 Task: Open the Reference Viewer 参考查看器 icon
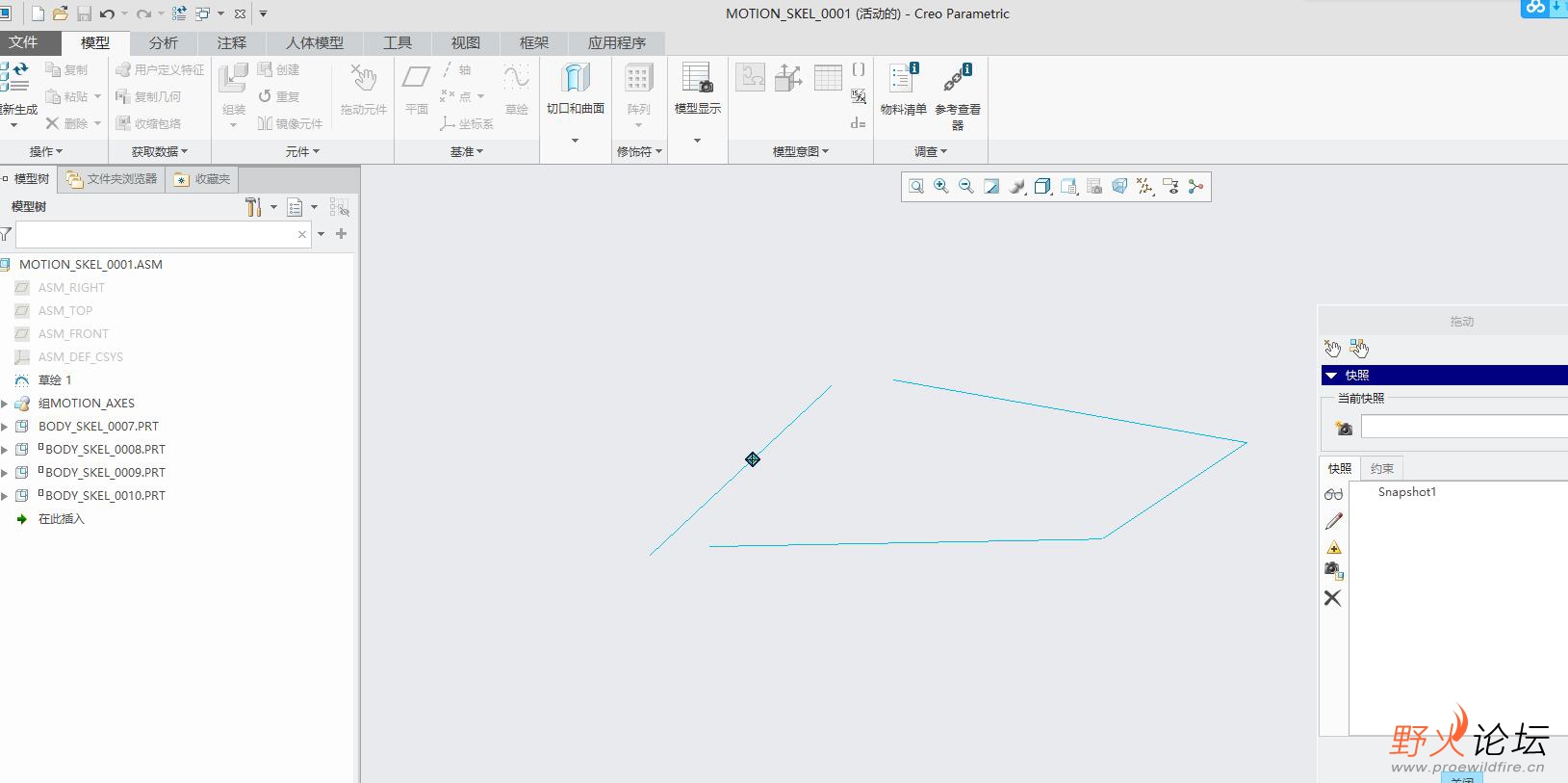click(958, 96)
